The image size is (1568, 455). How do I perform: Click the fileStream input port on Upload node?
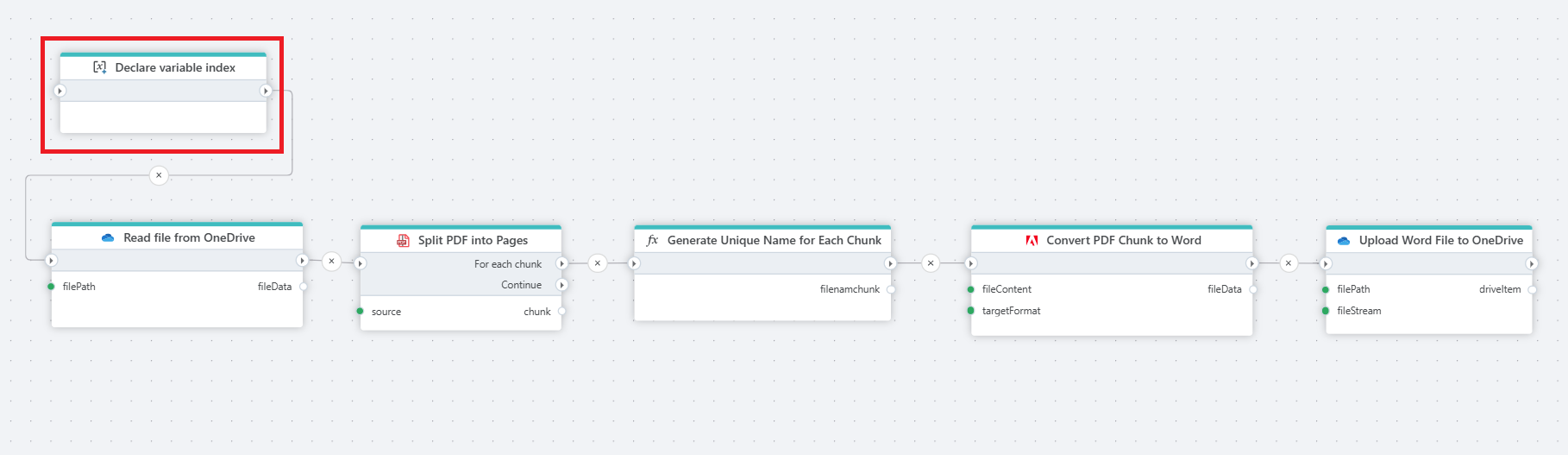[1326, 311]
